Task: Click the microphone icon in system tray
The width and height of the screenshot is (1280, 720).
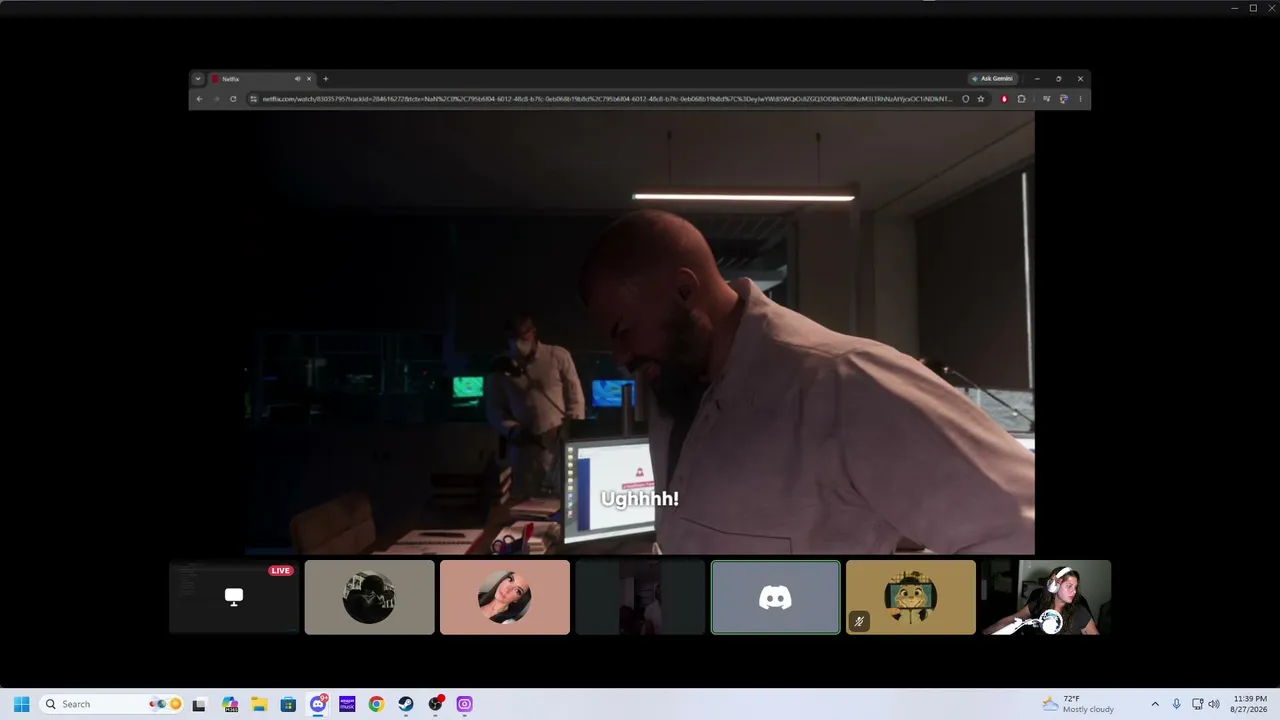Action: tap(1176, 704)
